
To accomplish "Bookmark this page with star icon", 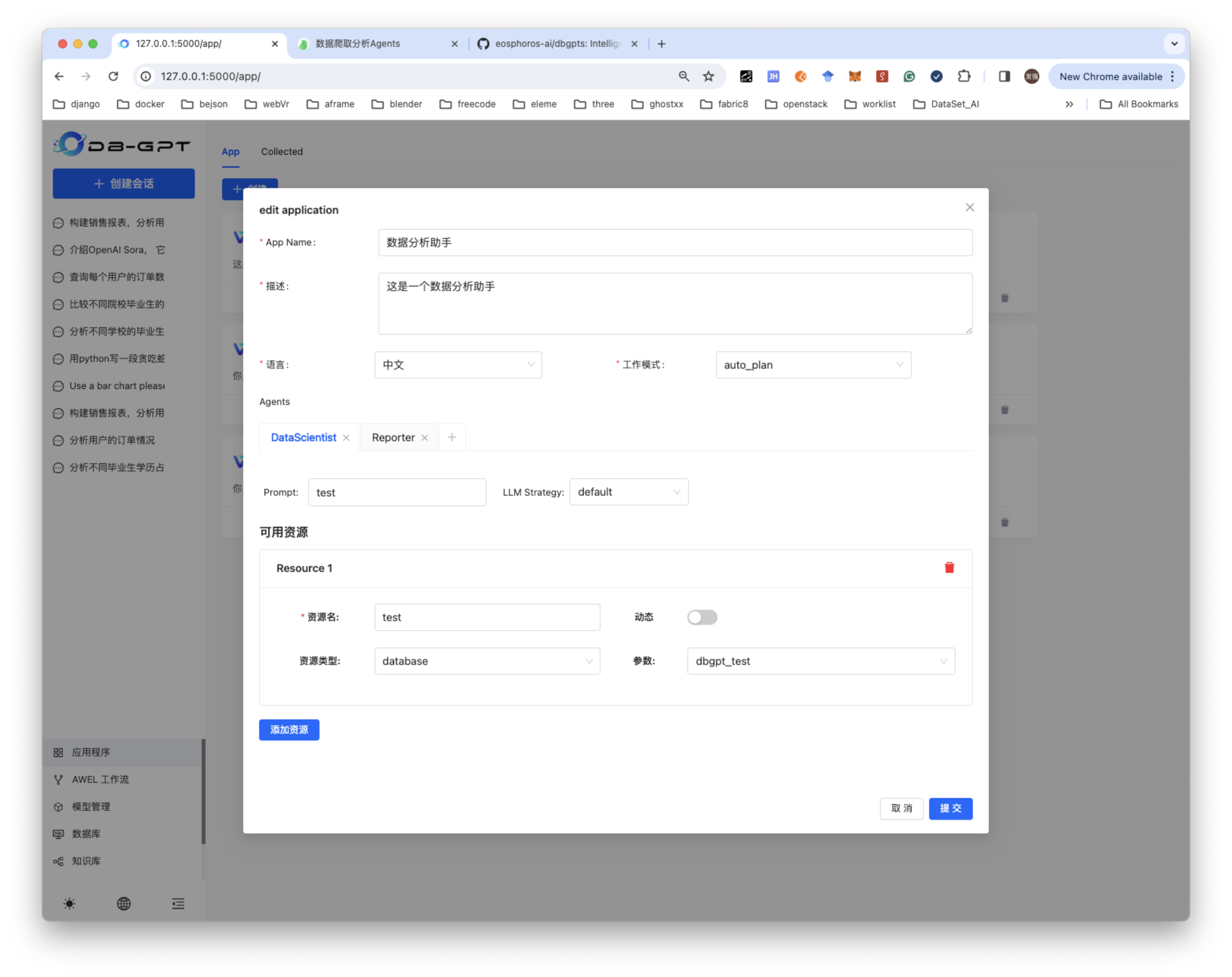I will [x=709, y=77].
